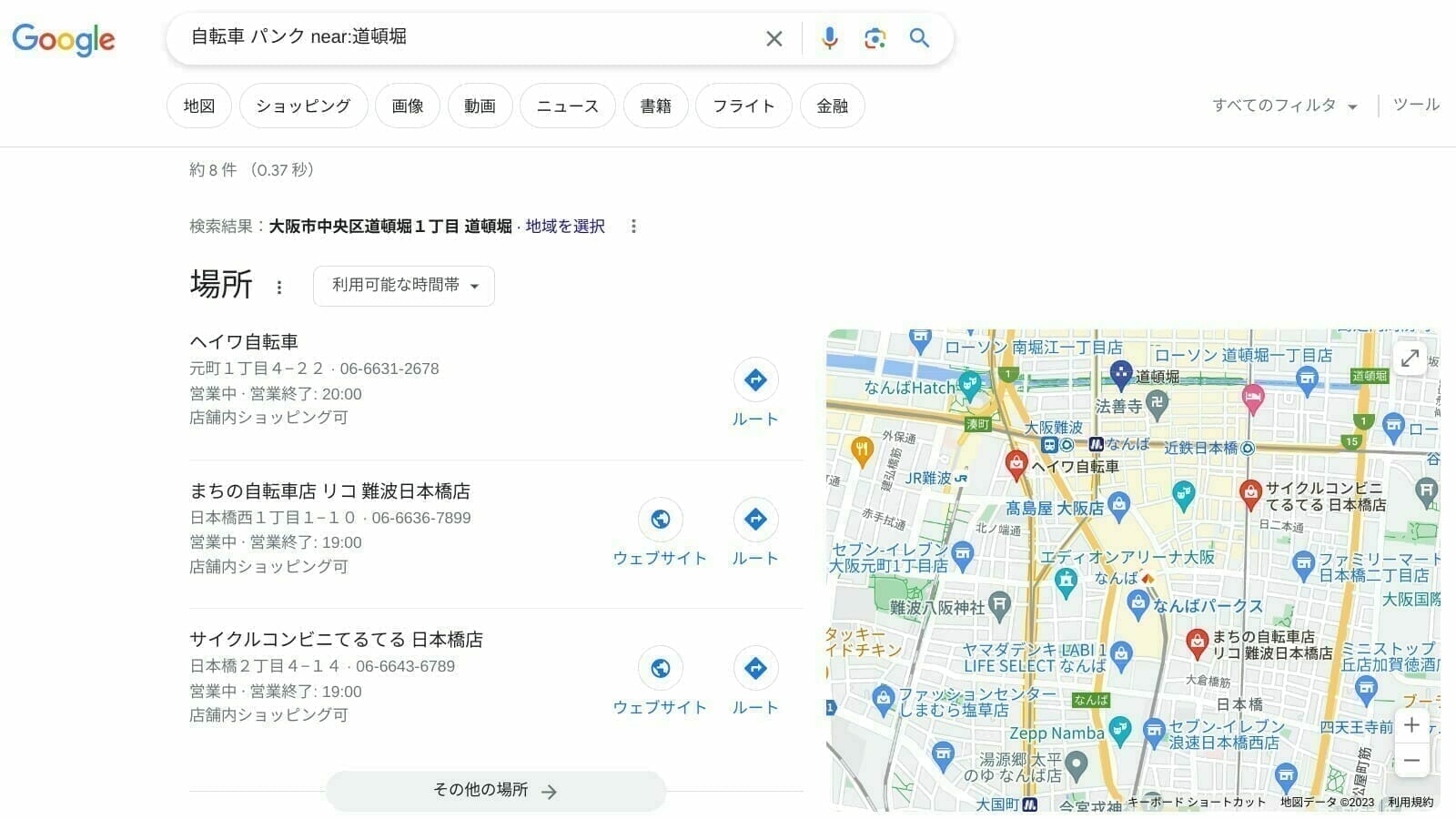Click the 利用規約 link on the map
Image resolution: width=1456 pixels, height=819 pixels.
click(1410, 803)
